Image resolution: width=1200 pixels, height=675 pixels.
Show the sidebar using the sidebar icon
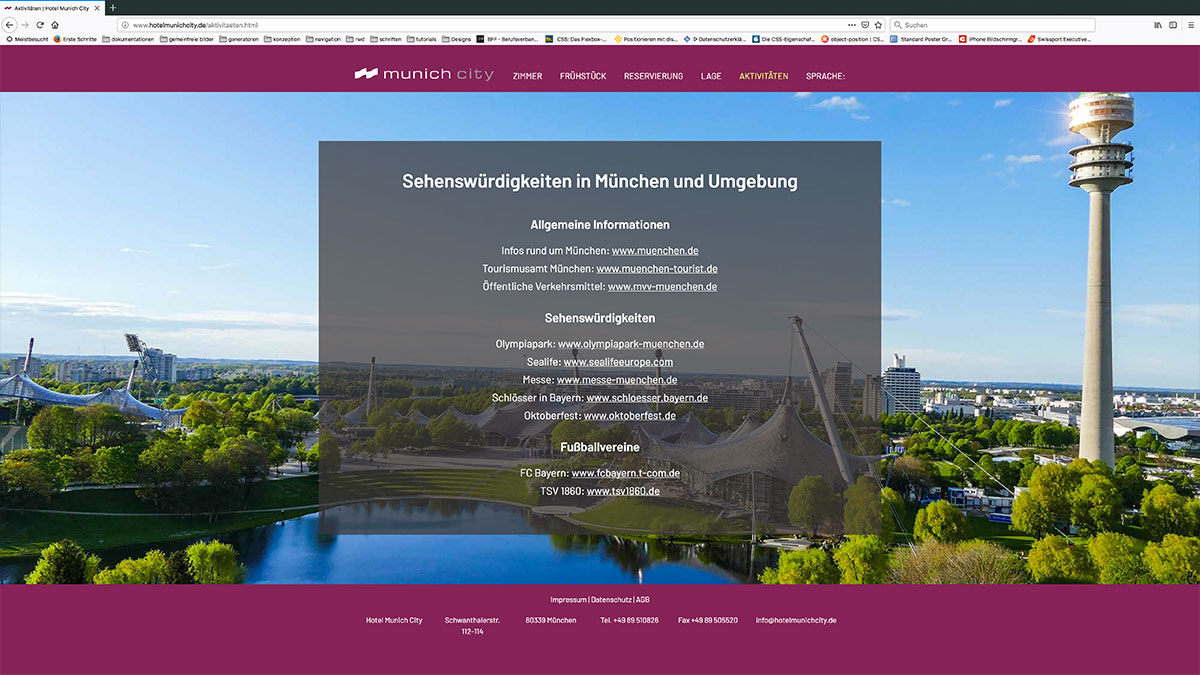1172,25
